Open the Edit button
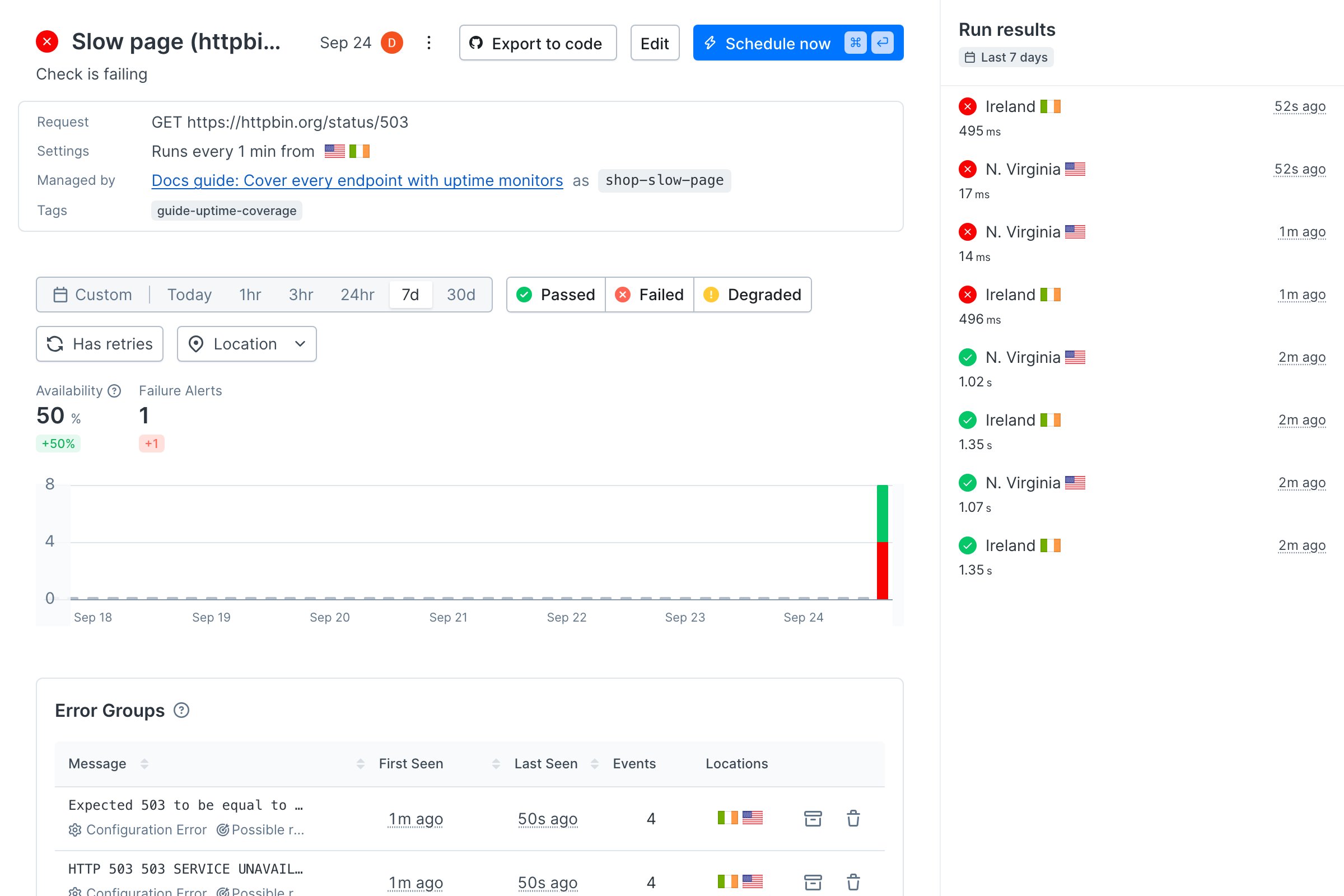 click(x=655, y=43)
